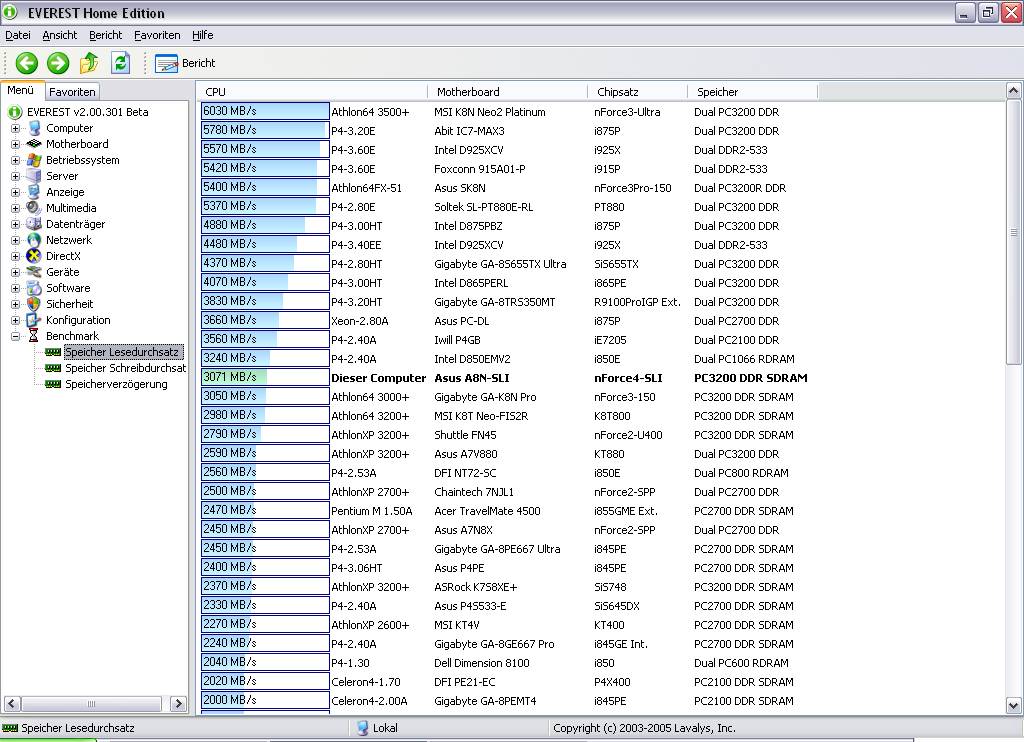The width and height of the screenshot is (1024, 742).
Task: Click the Bericht report toolbar button
Action: [x=185, y=63]
